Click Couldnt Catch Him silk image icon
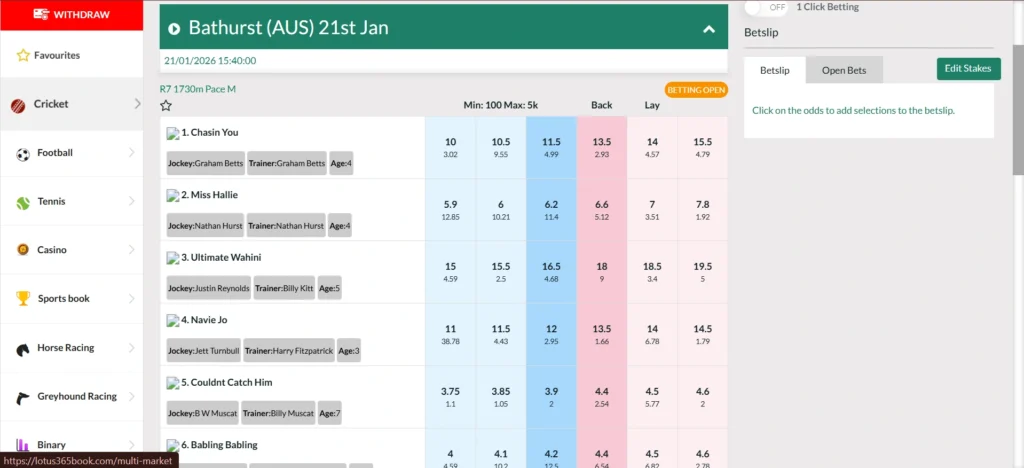Viewport: 1024px width, 468px height. [172, 383]
